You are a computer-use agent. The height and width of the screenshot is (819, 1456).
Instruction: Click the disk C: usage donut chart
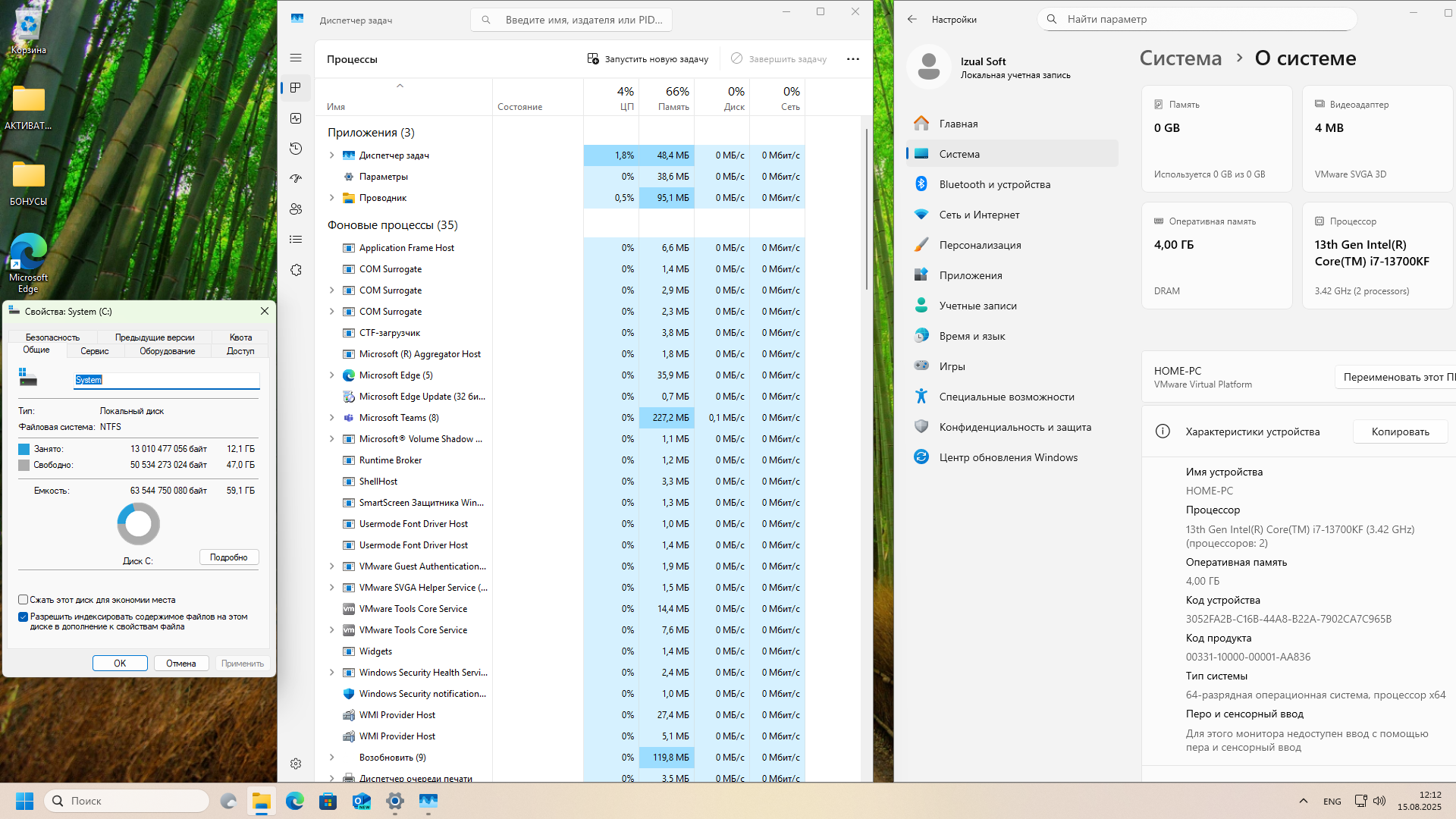(x=139, y=524)
